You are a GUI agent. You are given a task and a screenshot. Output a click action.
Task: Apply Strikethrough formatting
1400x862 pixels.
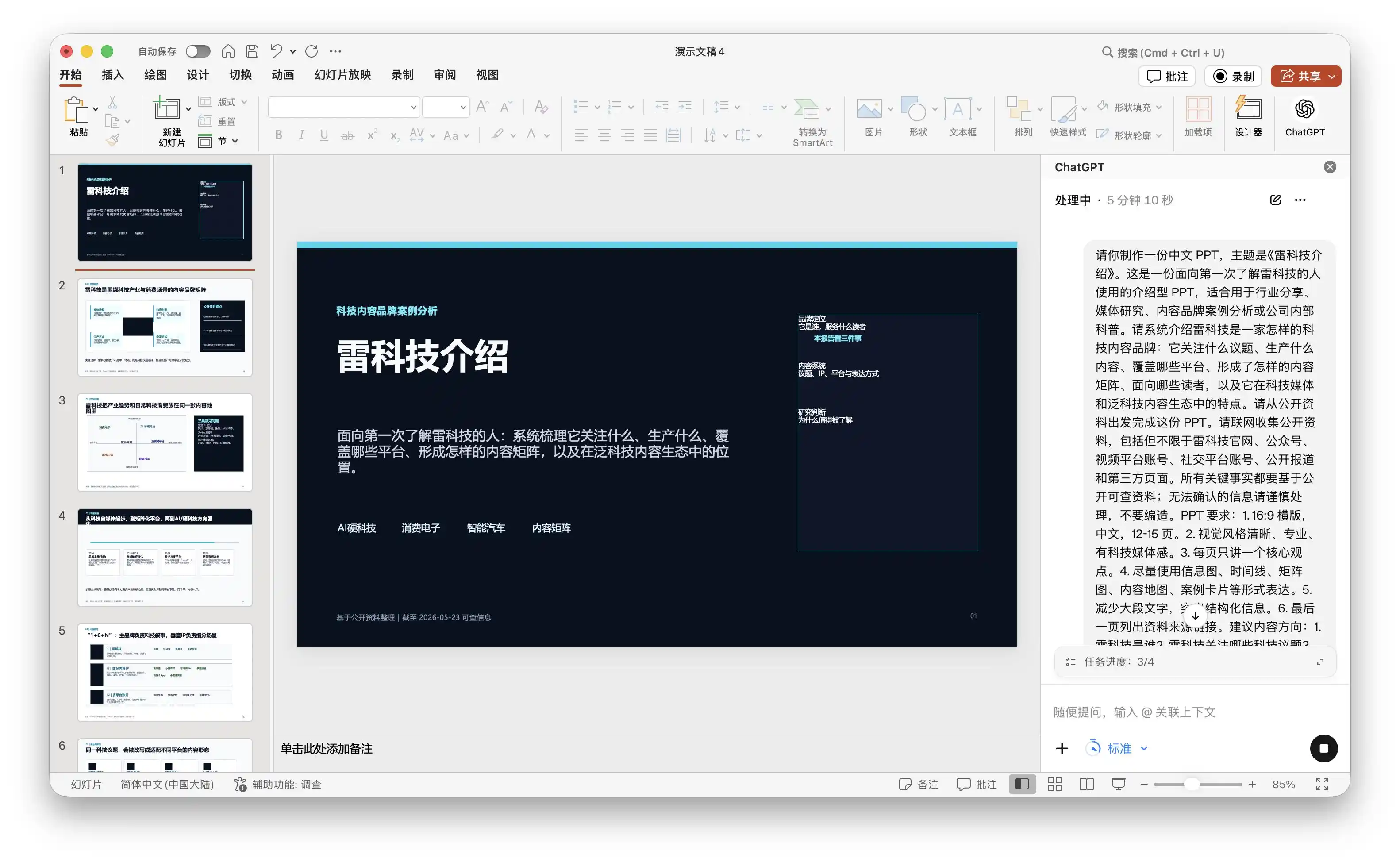pos(347,135)
